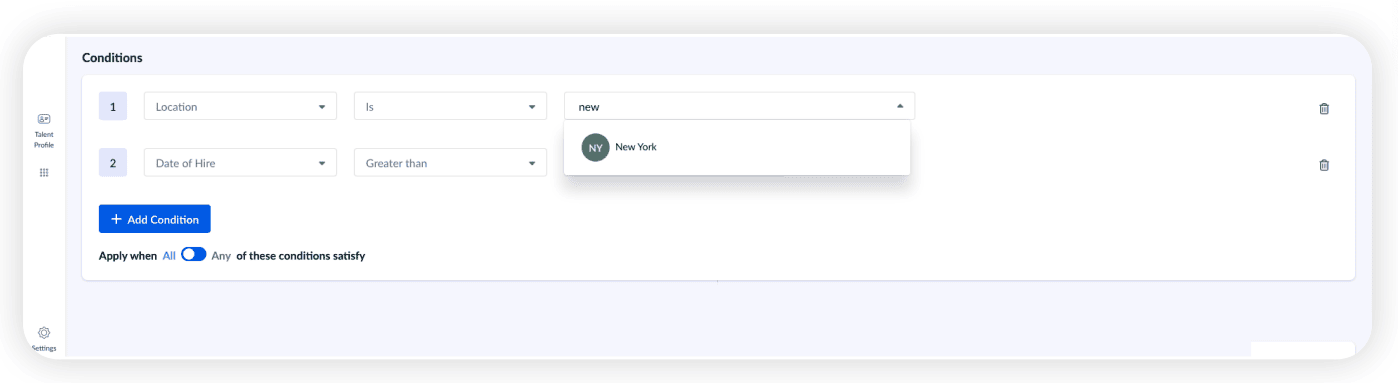Toggle the All/Any conditions switch

193,255
